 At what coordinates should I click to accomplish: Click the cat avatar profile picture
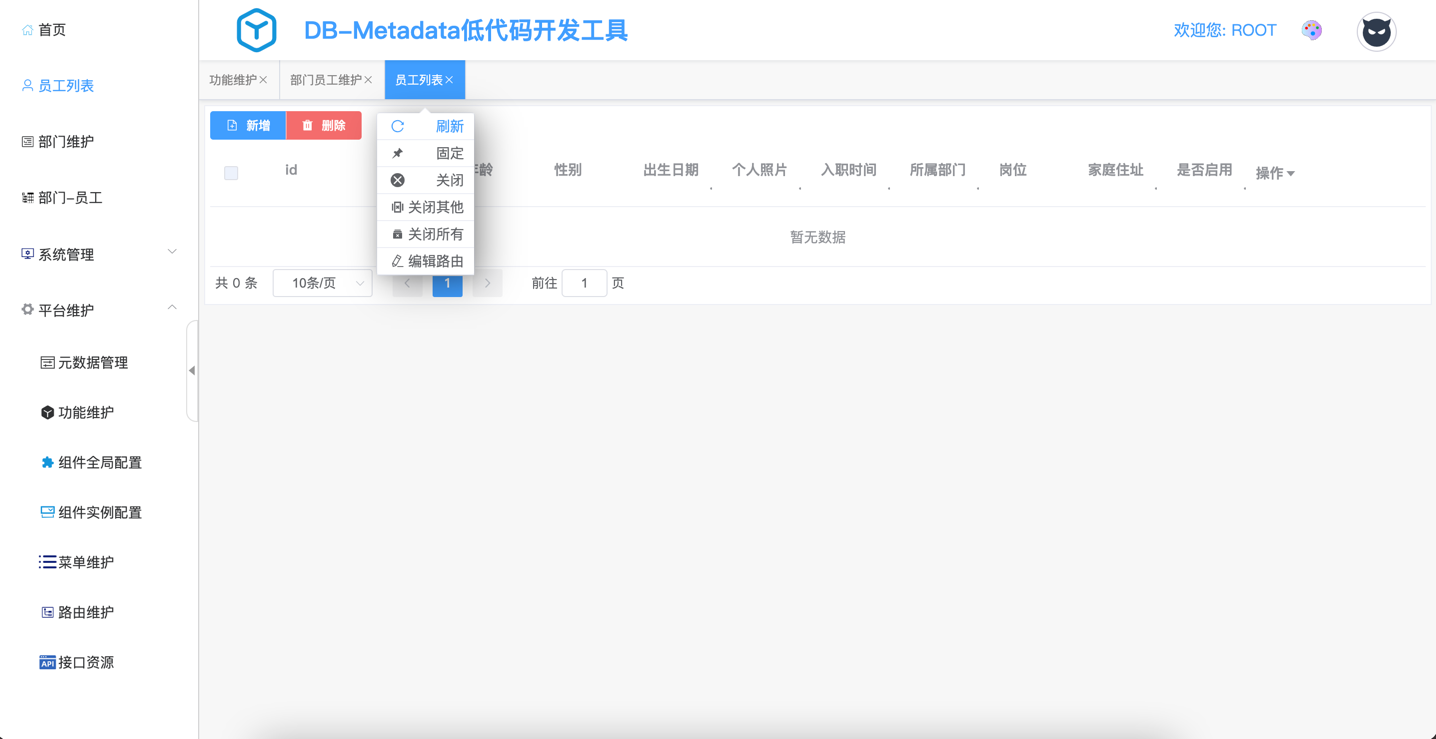pos(1376,32)
